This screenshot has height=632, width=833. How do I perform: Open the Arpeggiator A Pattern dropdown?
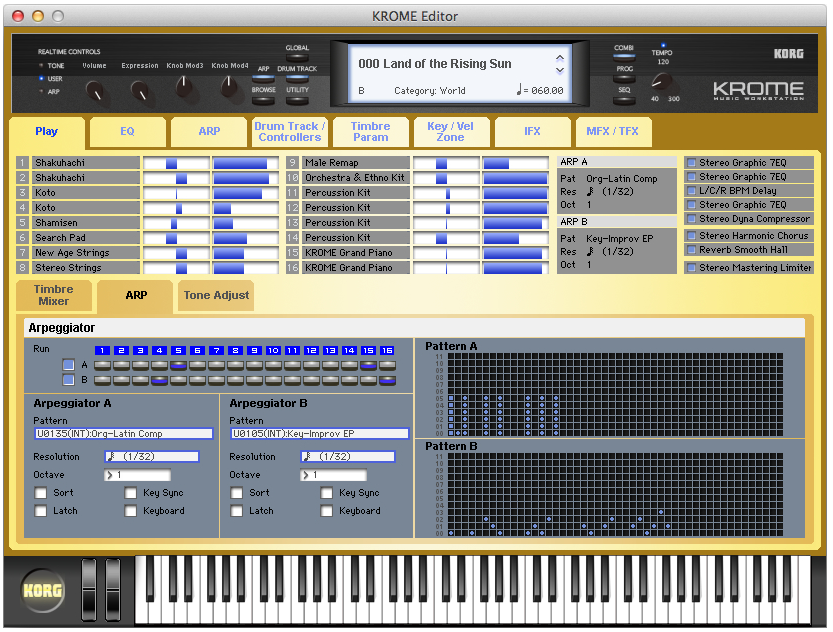pos(123,434)
